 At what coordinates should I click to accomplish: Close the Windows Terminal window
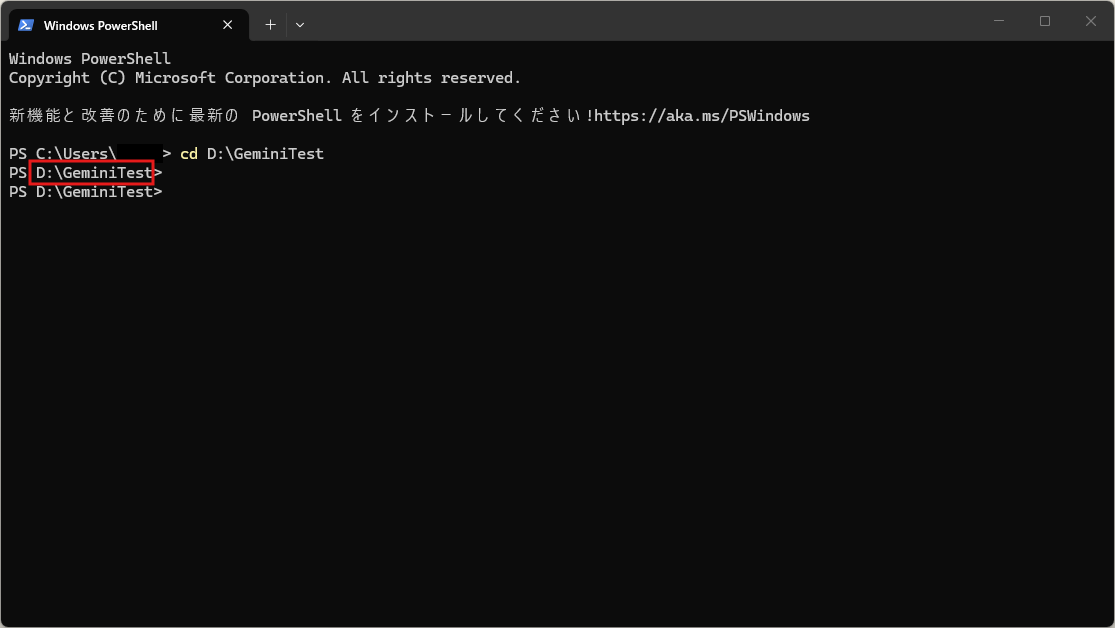(1091, 21)
